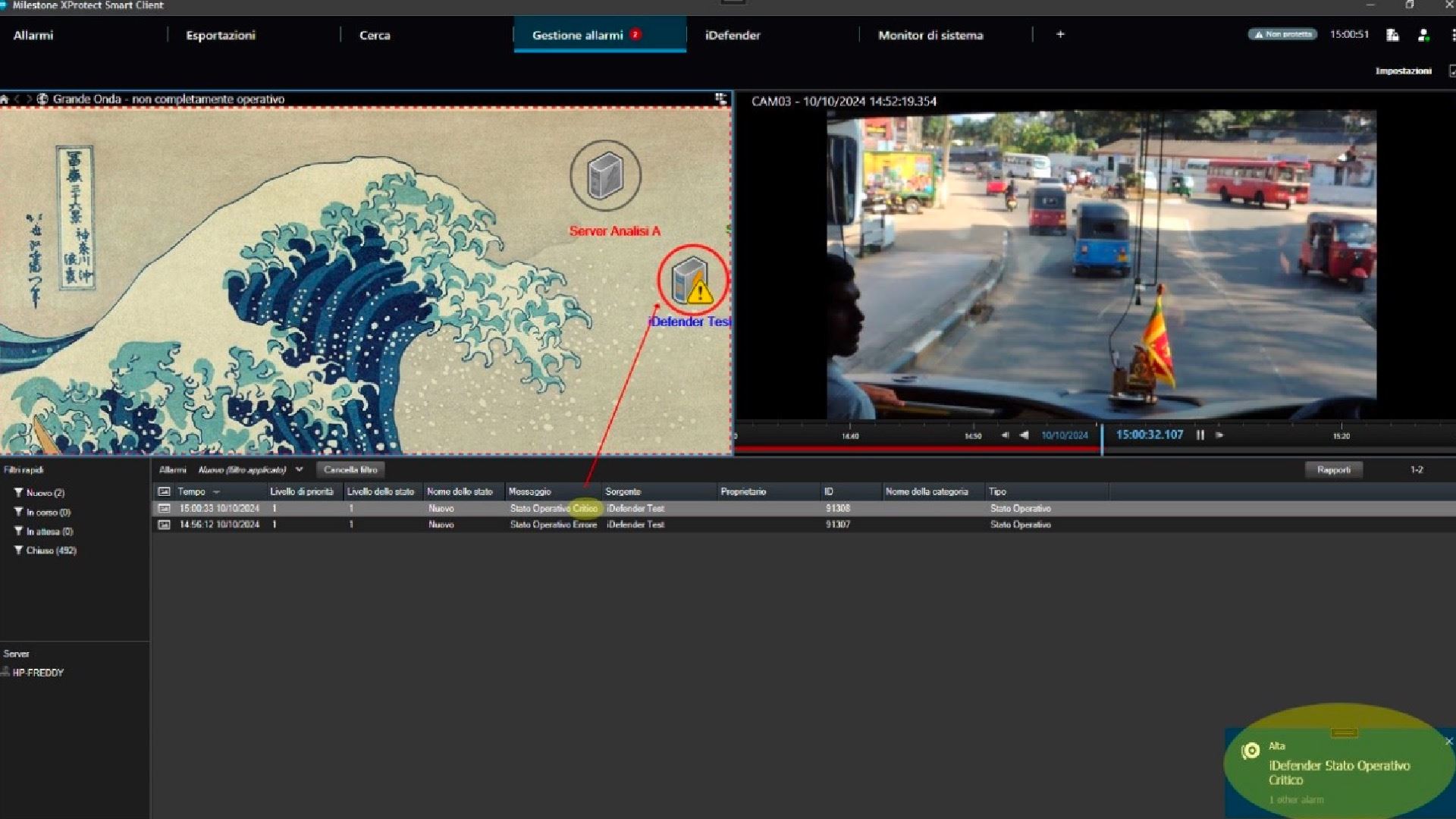Screen dimensions: 1456x819
Task: Switch to the Esportazioni tab
Action: 221,35
